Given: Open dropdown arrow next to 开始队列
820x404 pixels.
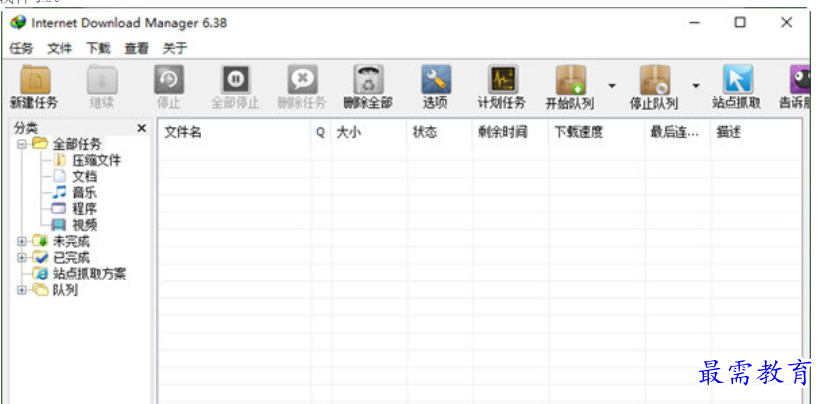Looking at the screenshot, I should point(611,86).
